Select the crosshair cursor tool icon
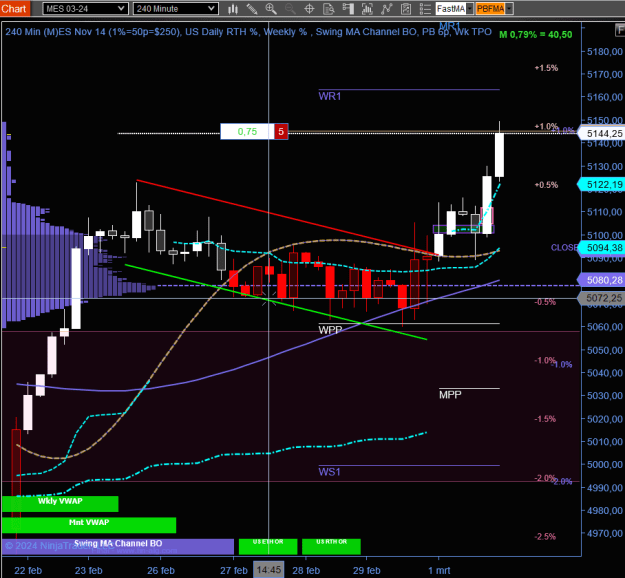Viewport: 625px width, 578px height. click(309, 9)
